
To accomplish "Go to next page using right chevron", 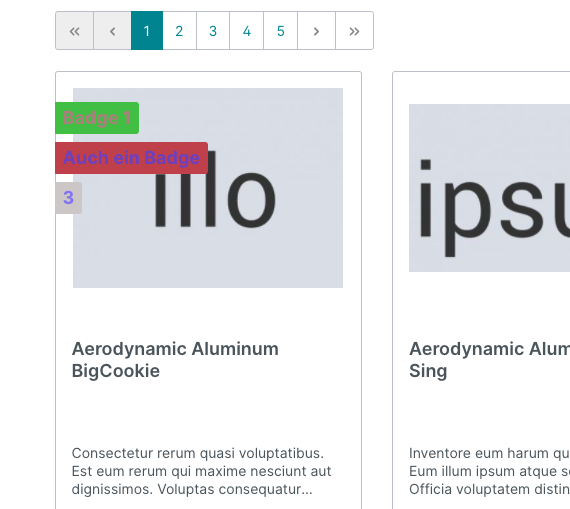I will click(x=317, y=31).
